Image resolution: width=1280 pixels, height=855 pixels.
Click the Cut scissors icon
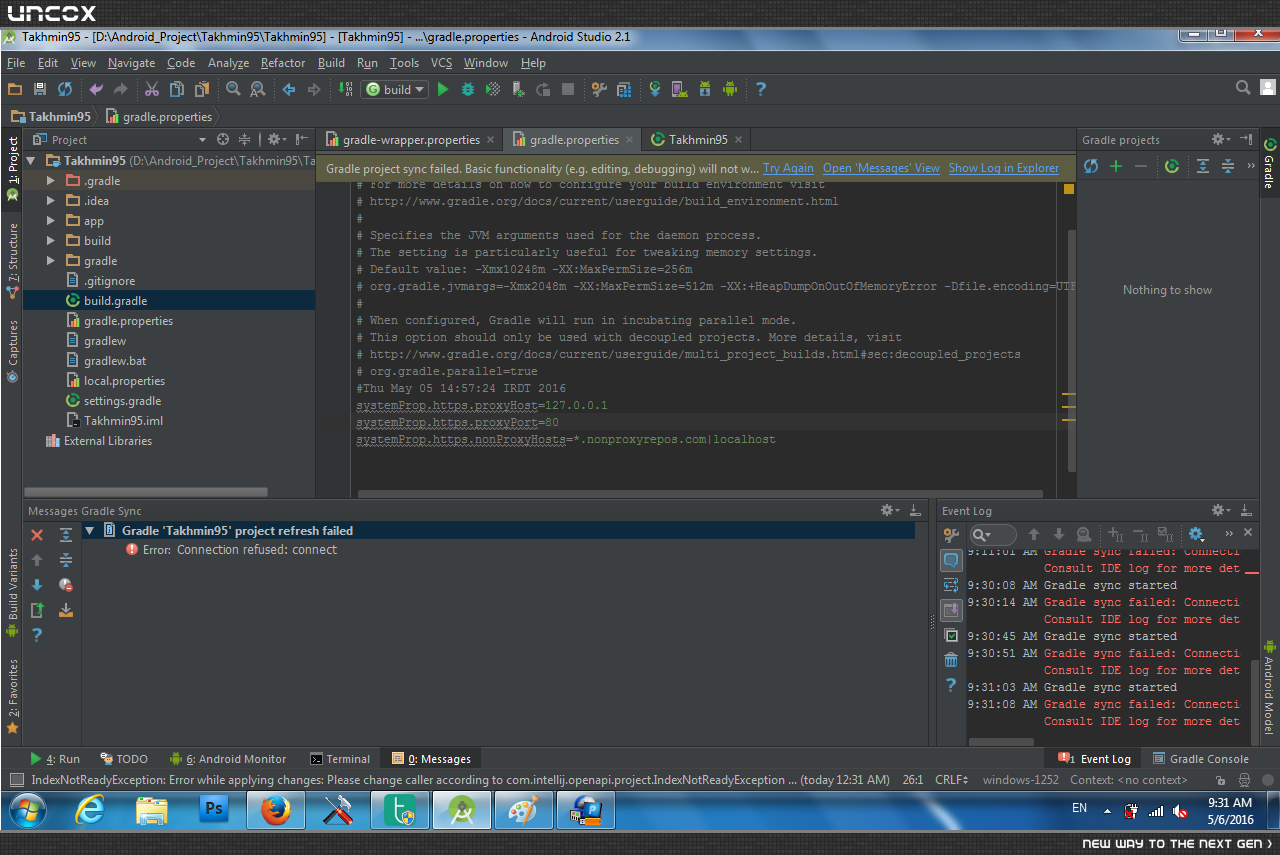click(152, 89)
